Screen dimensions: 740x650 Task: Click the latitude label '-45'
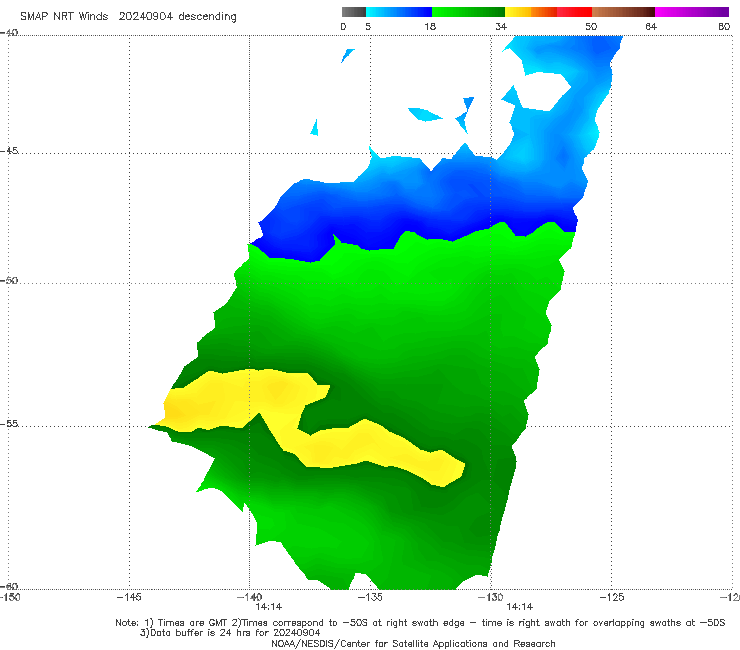tap(9, 151)
